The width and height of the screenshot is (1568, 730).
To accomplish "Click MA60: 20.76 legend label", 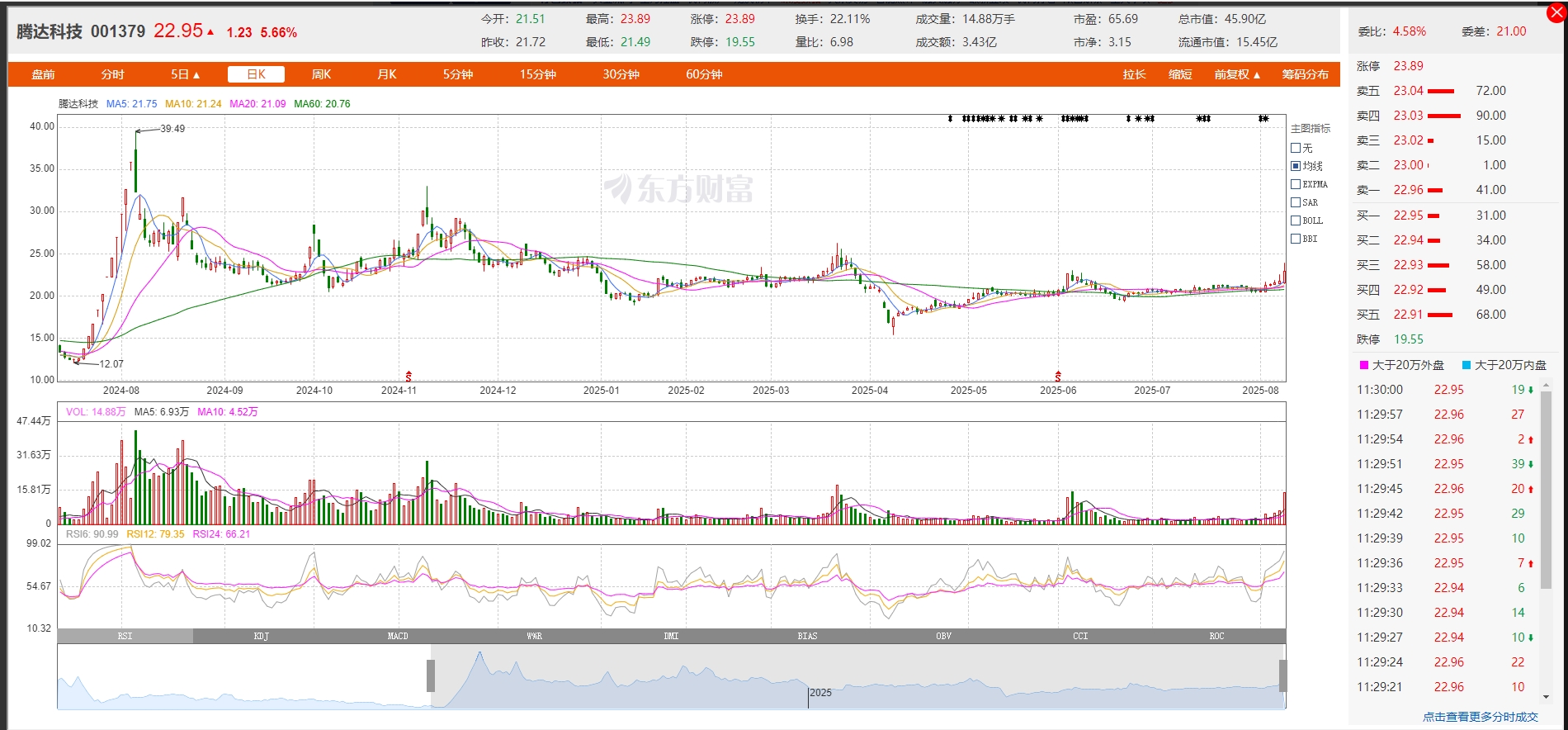I will point(322,104).
